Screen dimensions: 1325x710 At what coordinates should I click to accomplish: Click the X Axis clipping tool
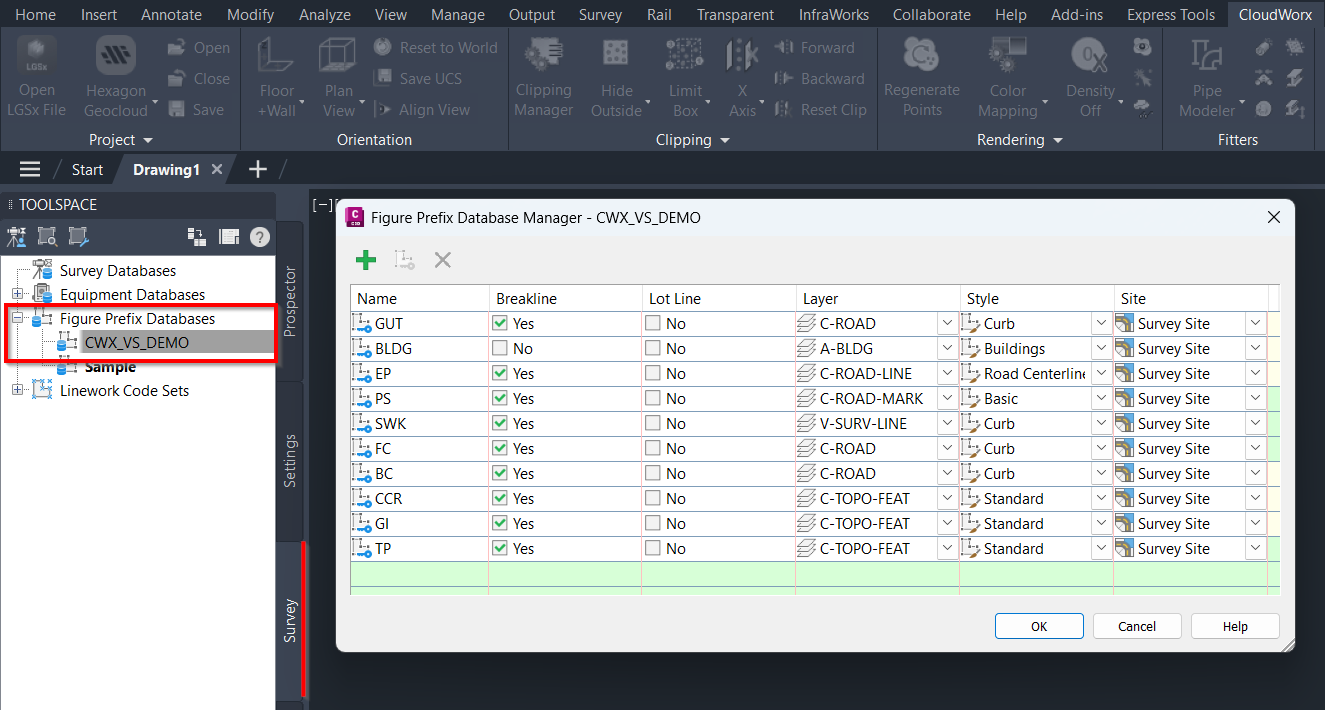tap(742, 79)
